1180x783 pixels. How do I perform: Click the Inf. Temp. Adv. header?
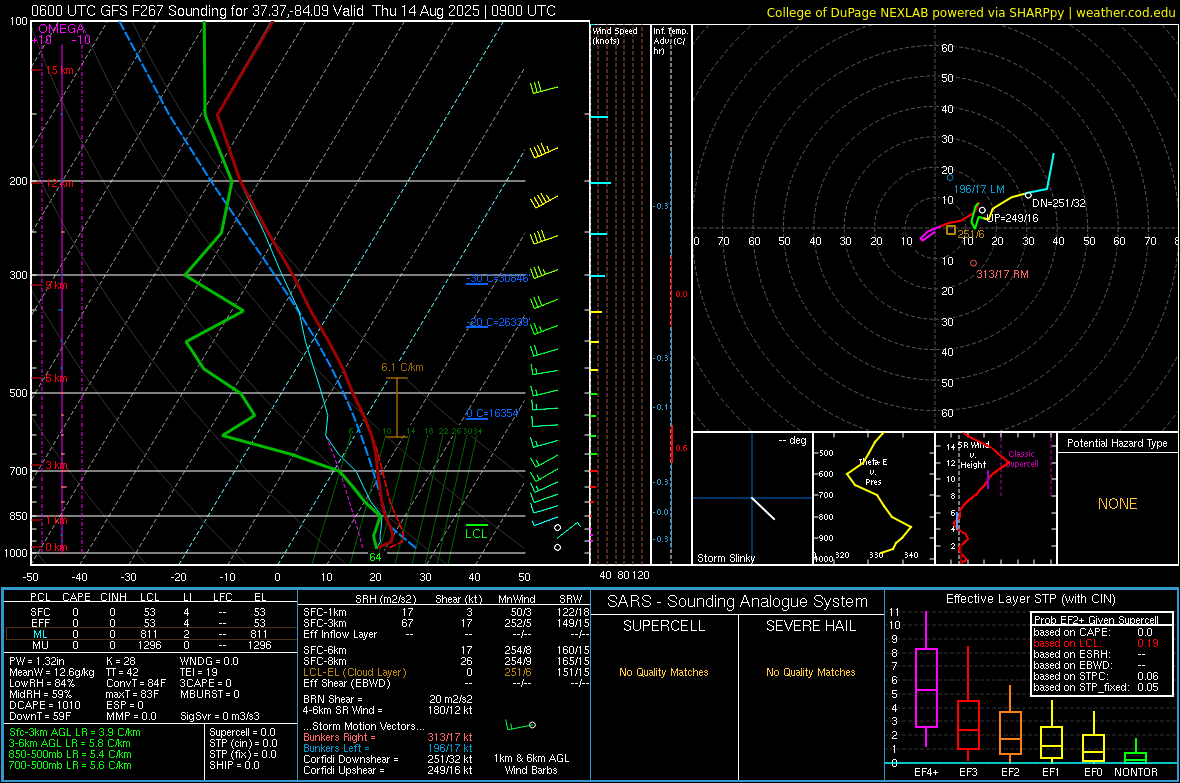[670, 41]
